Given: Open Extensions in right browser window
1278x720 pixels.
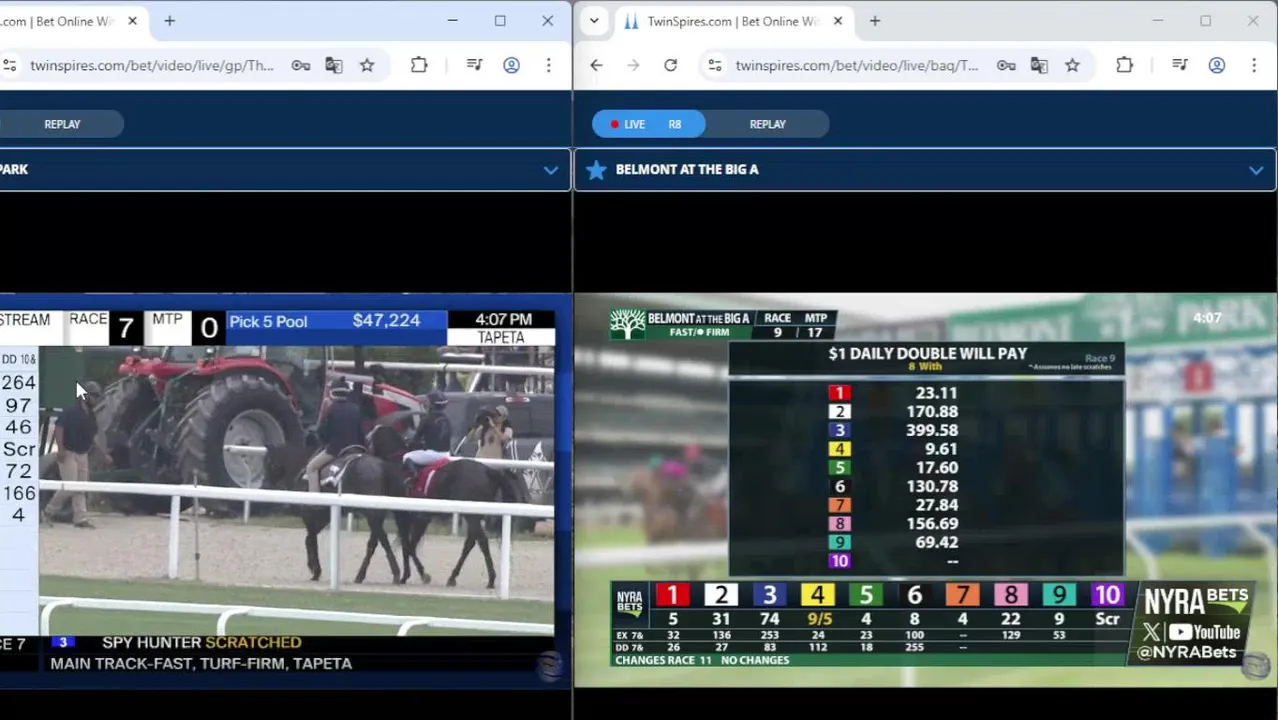Looking at the screenshot, I should 1124,65.
